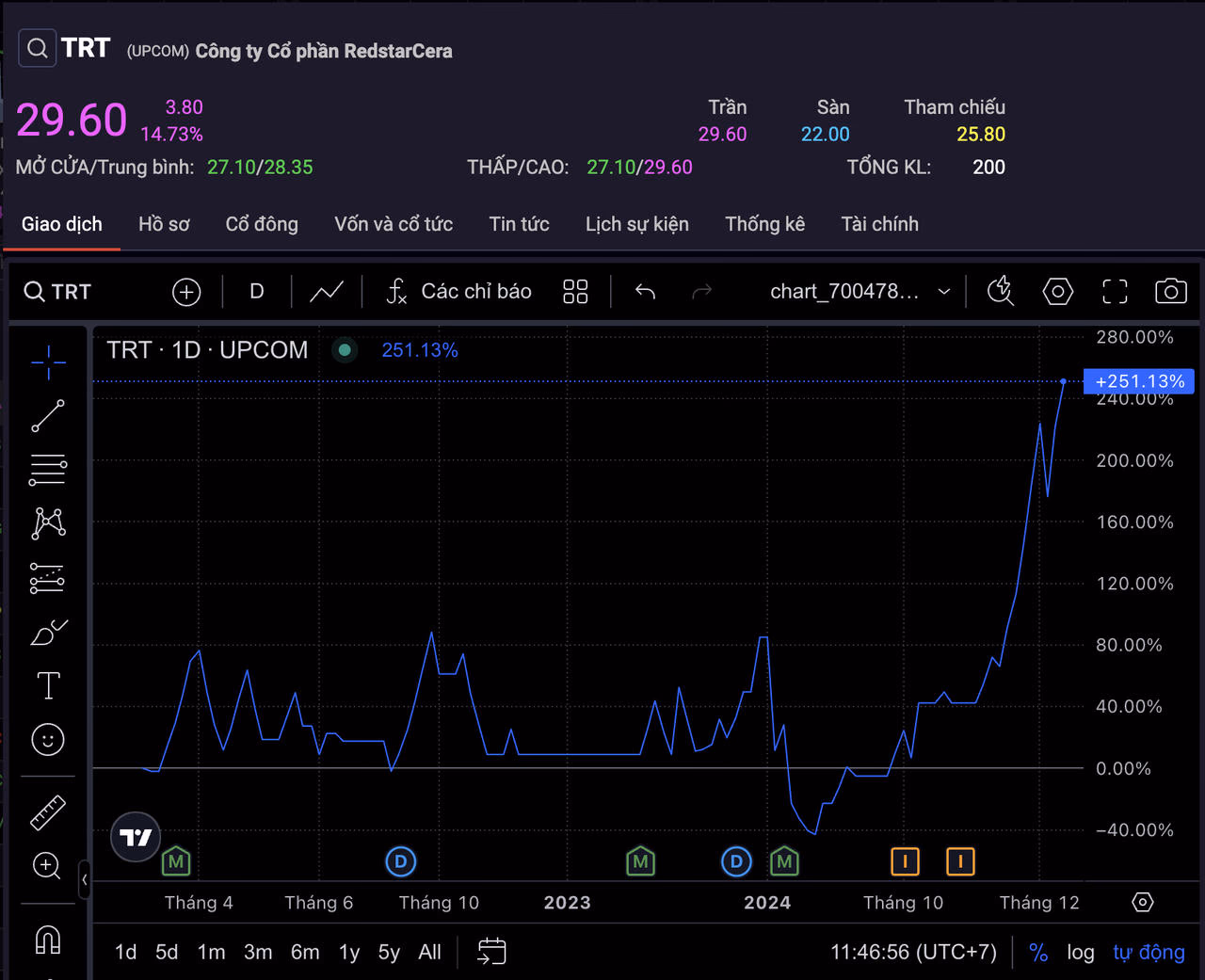1205x980 pixels.
Task: Open the D interval selector
Action: (256, 292)
